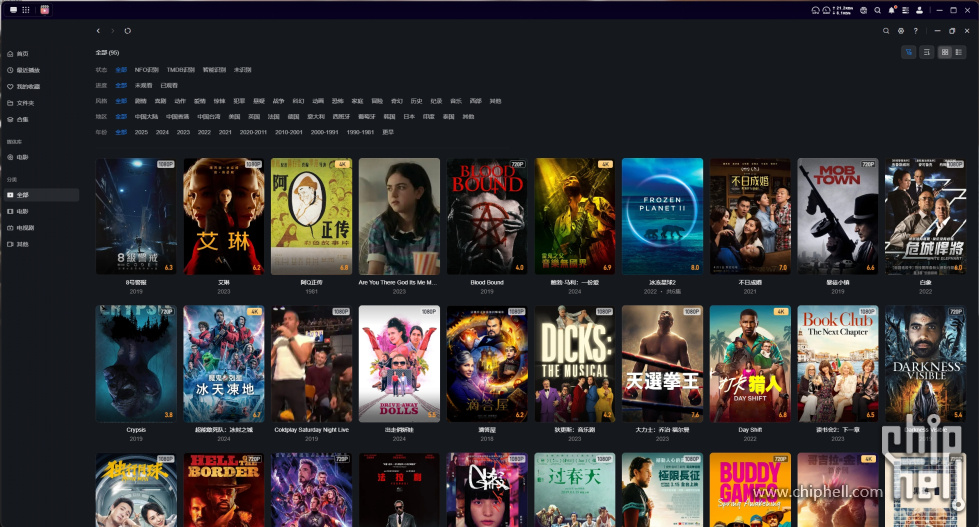Filter region by 中国香港
This screenshot has width=979, height=527.
(x=177, y=117)
